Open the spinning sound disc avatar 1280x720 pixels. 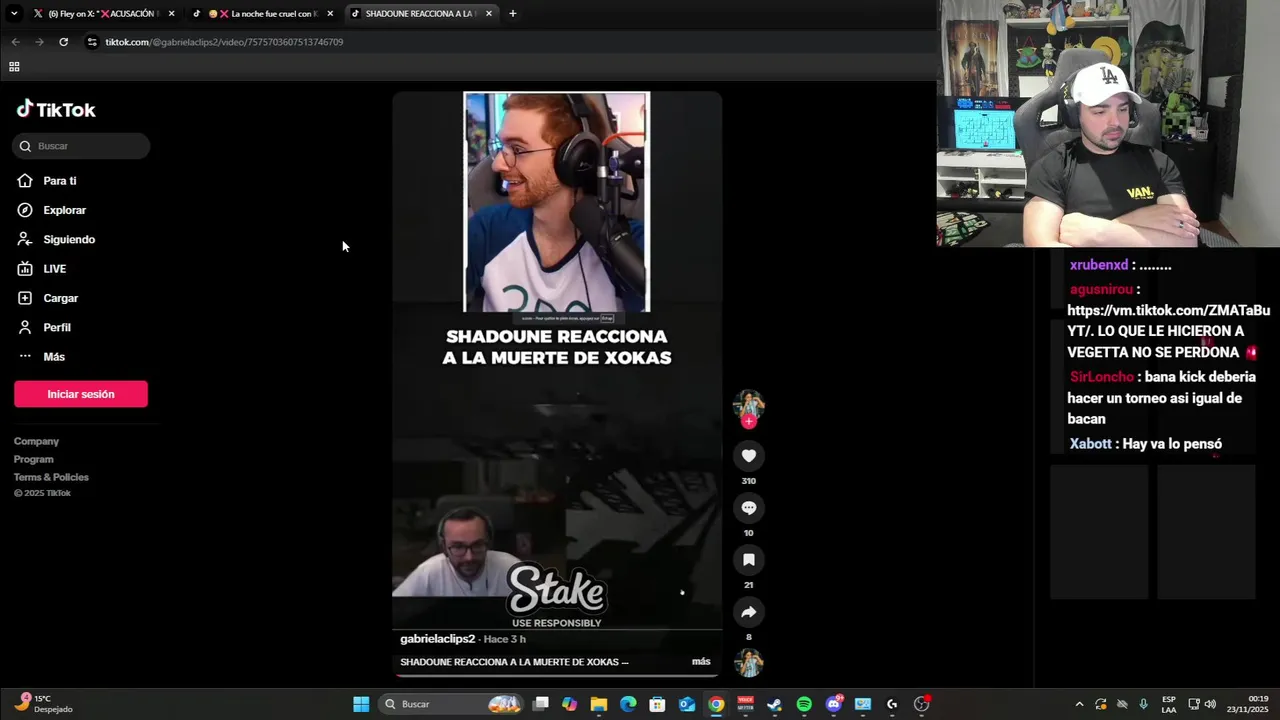[x=748, y=663]
